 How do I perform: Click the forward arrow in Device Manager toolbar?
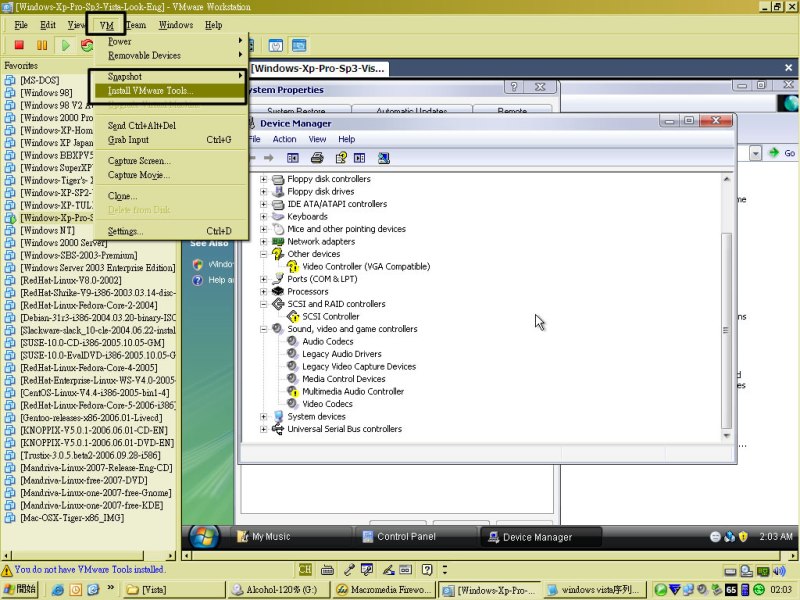[x=268, y=158]
